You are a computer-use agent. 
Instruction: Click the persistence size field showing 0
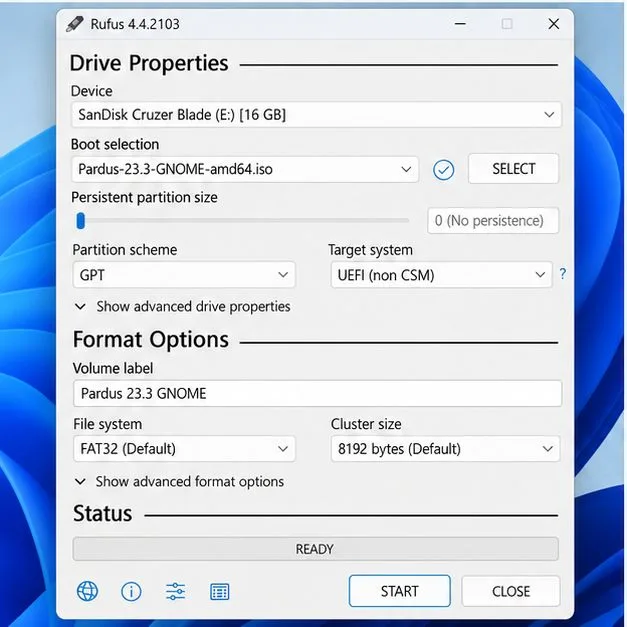pyautogui.click(x=493, y=220)
